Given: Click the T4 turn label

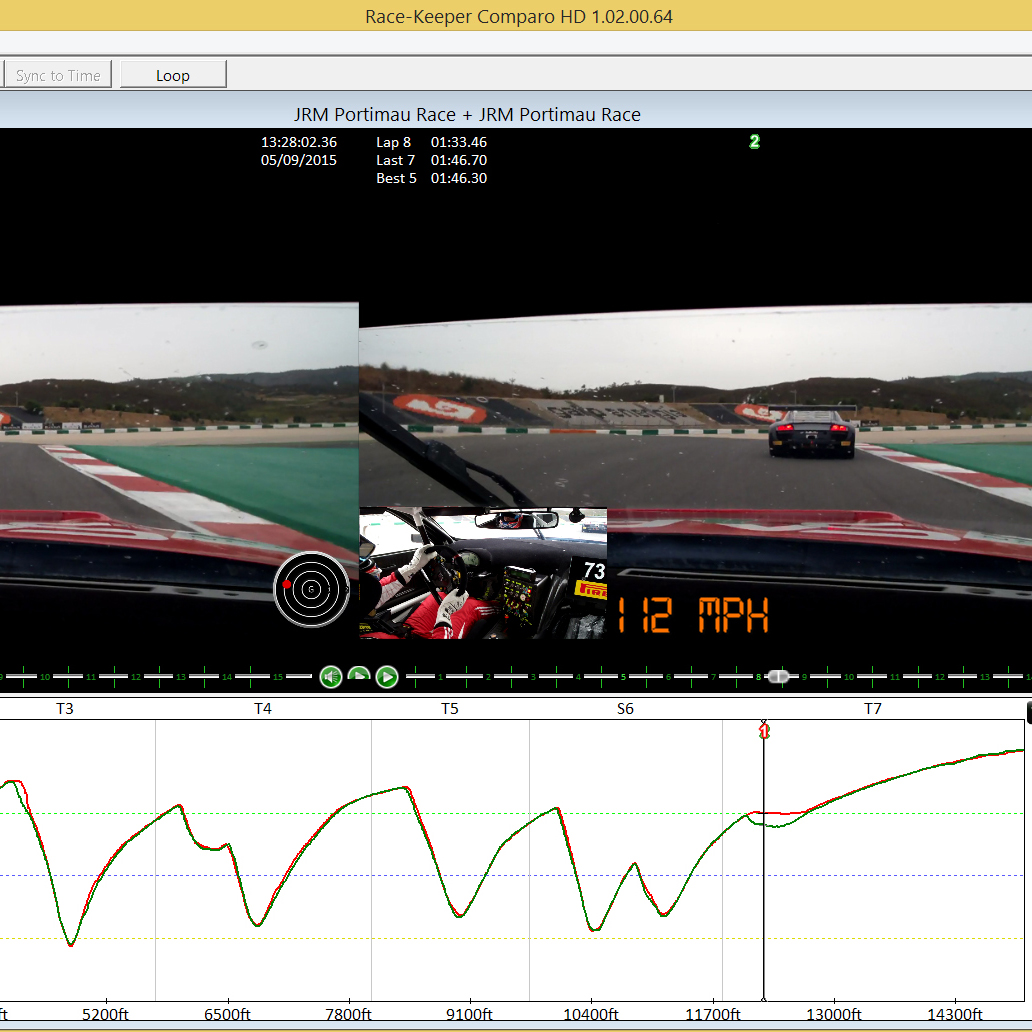Looking at the screenshot, I should pyautogui.click(x=263, y=709).
